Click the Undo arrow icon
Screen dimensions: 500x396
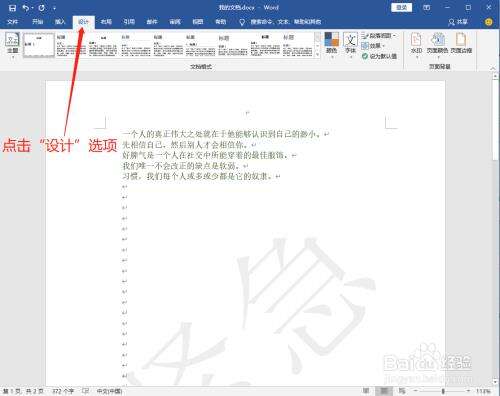pos(26,8)
